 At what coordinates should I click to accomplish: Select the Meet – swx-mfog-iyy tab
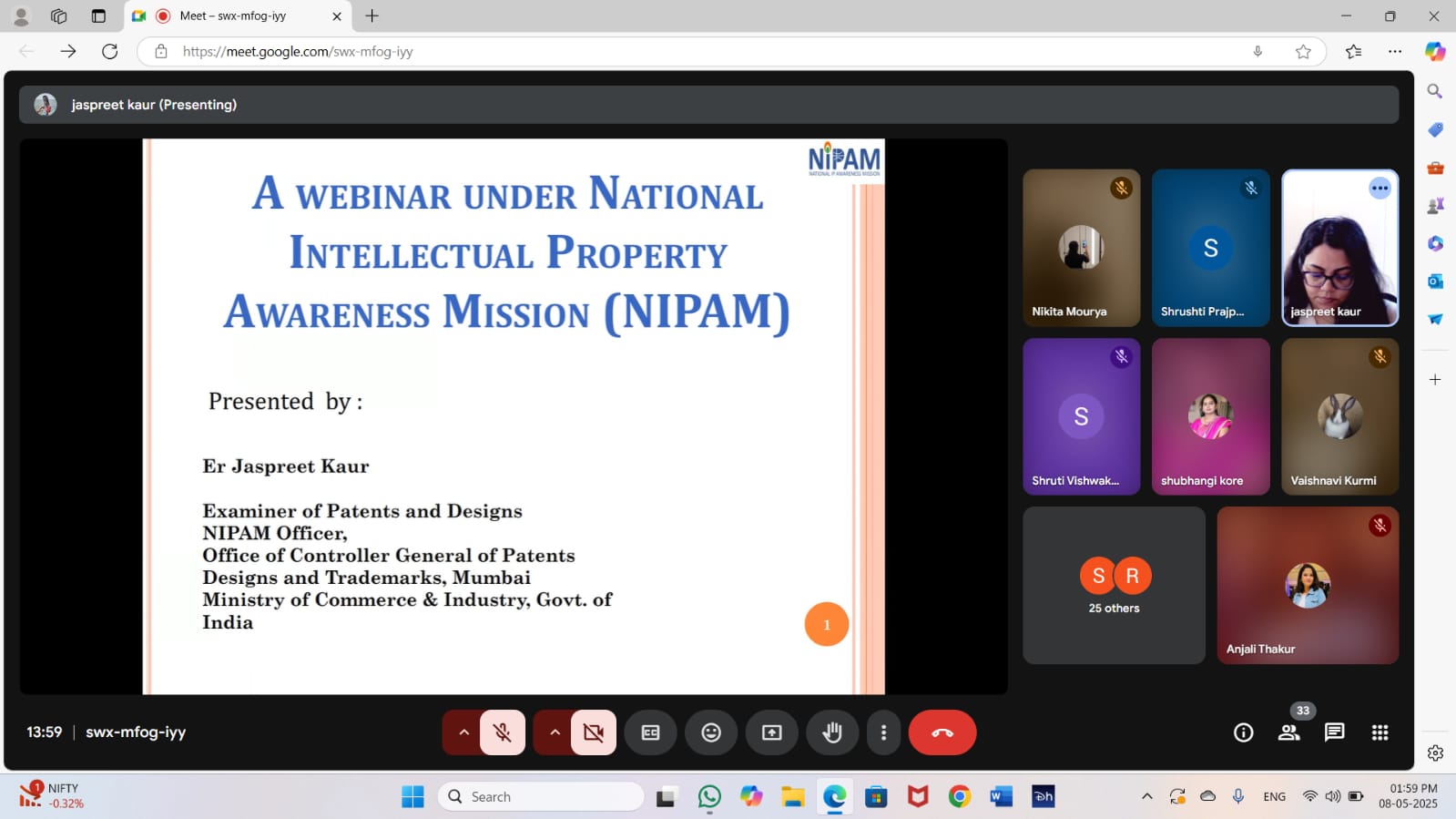pos(238,15)
